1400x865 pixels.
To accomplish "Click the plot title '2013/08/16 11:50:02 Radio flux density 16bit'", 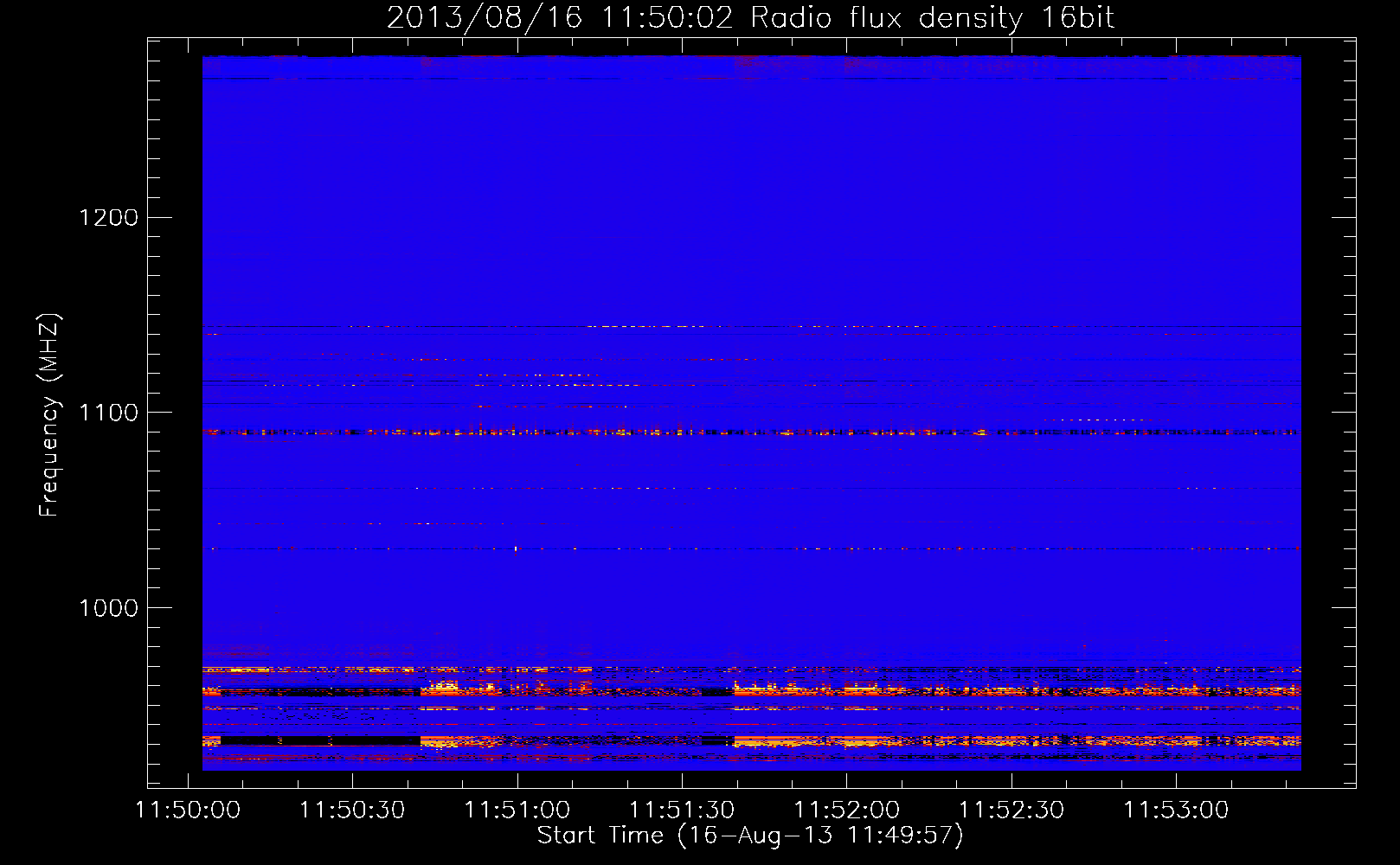I will (x=750, y=18).
